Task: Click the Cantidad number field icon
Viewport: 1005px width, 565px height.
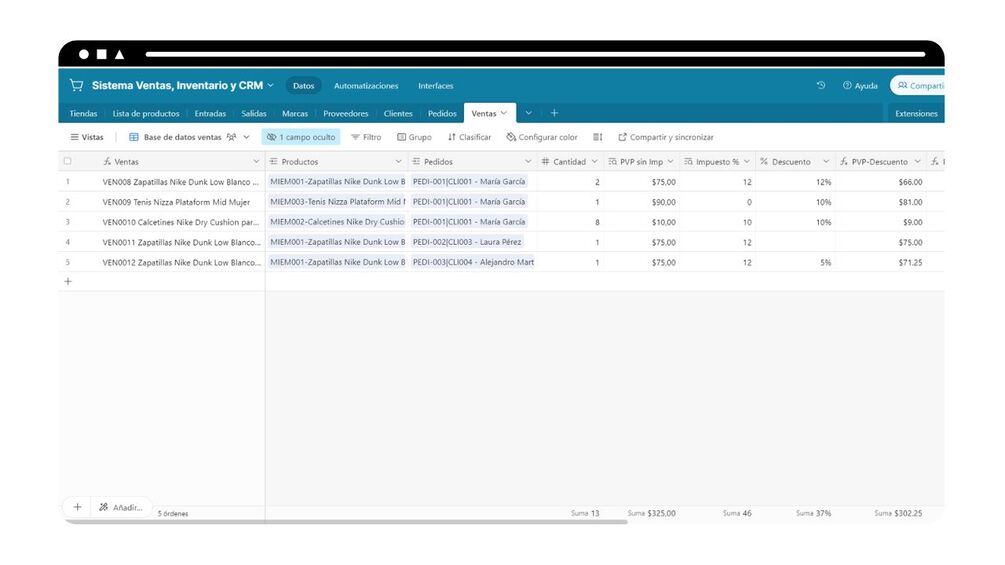Action: point(545,161)
